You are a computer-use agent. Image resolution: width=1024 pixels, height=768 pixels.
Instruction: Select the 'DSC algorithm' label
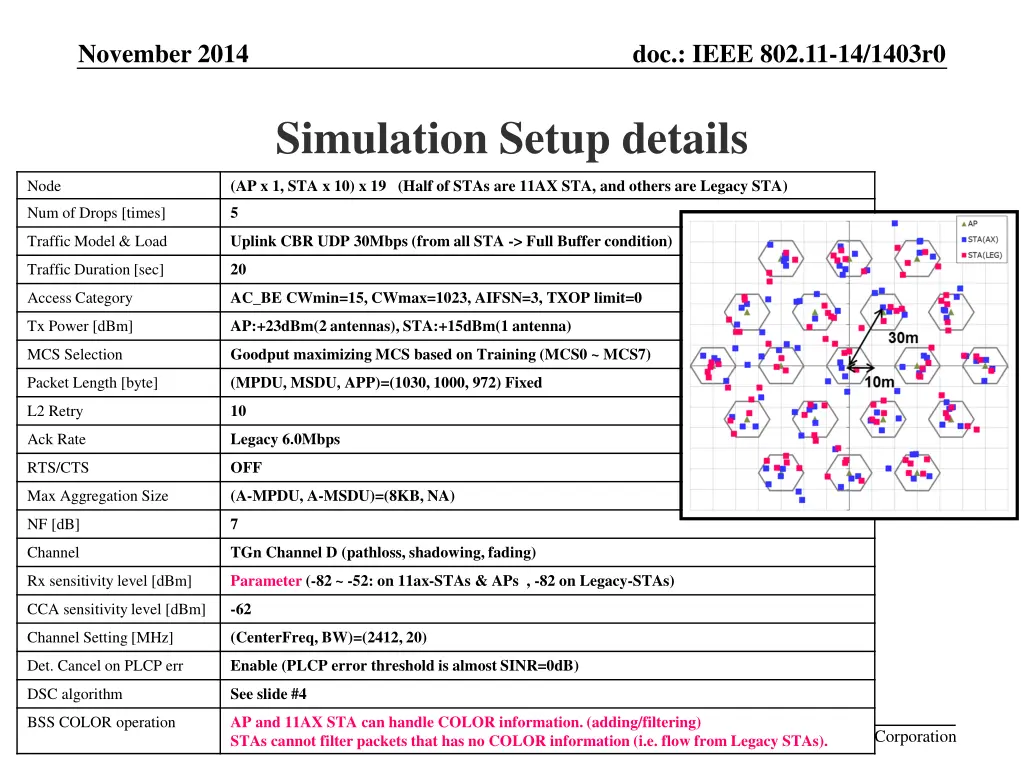[74, 694]
